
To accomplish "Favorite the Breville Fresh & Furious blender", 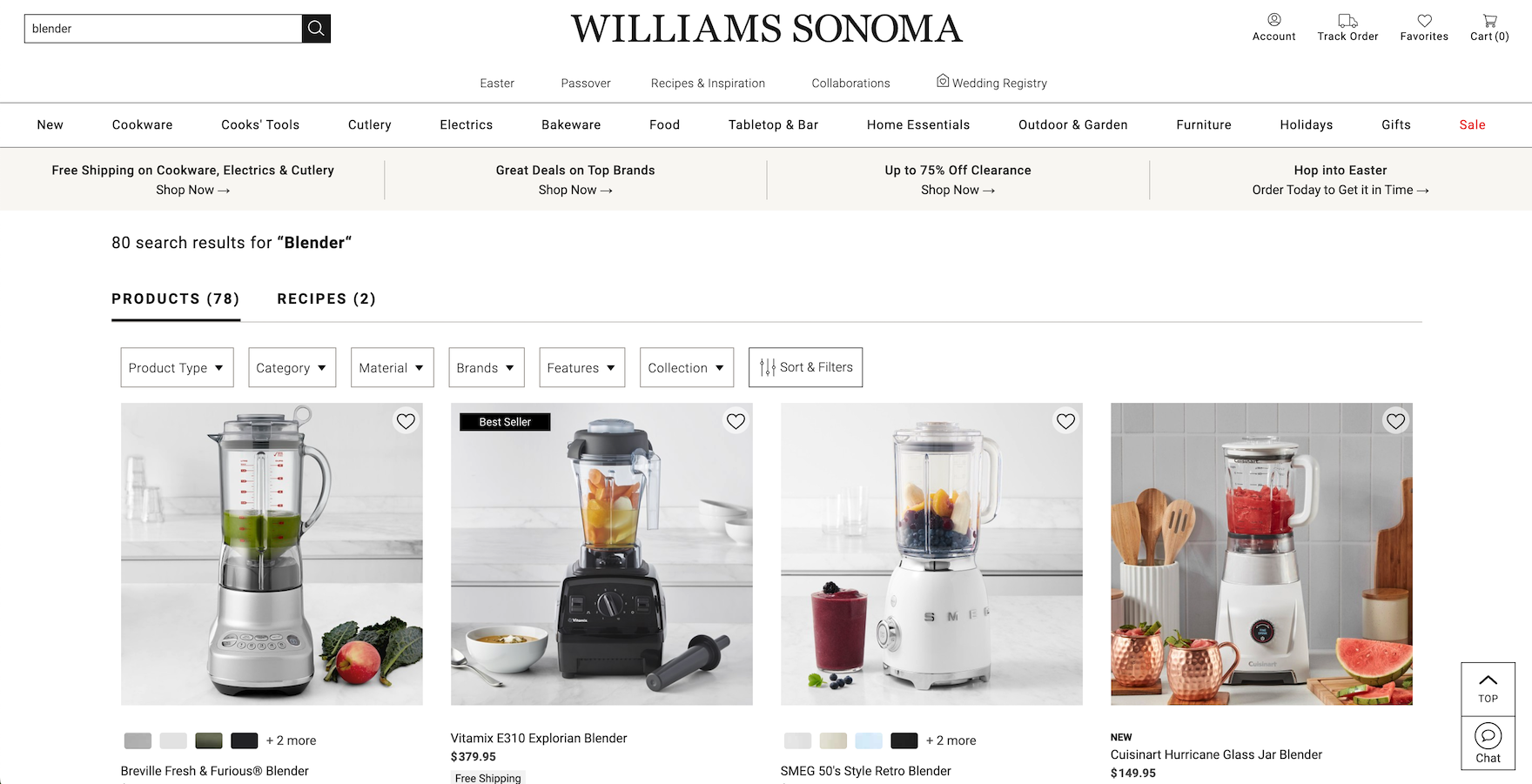I will pyautogui.click(x=406, y=421).
